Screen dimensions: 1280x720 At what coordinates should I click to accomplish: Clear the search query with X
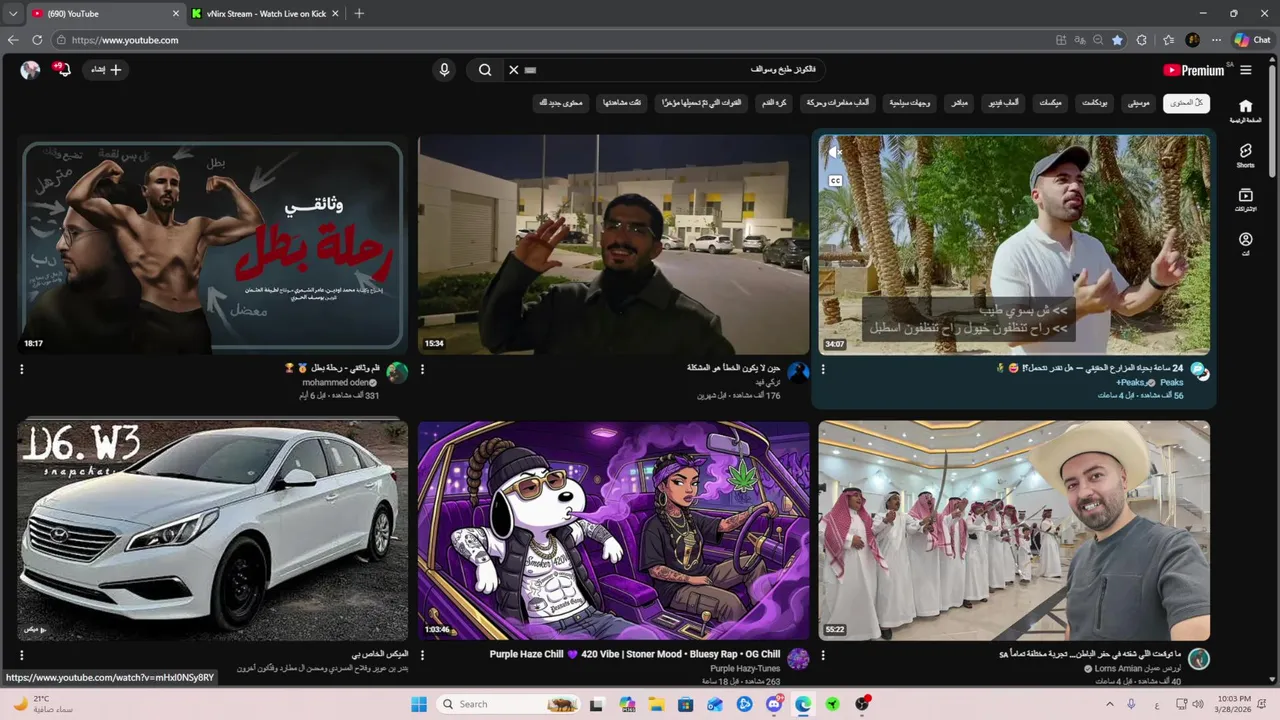pyautogui.click(x=513, y=70)
